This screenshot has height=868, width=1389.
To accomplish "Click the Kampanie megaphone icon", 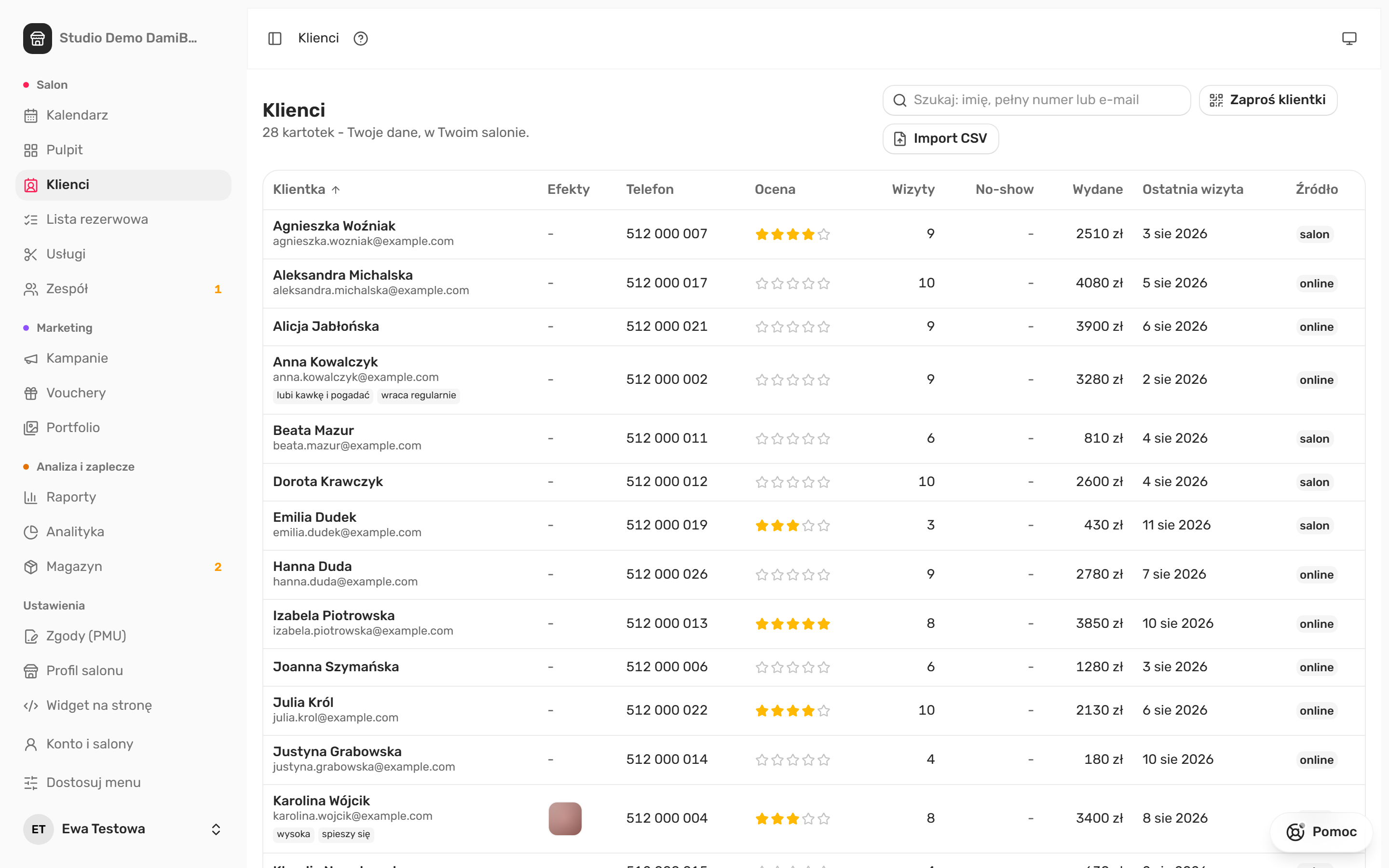I will tap(31, 358).
